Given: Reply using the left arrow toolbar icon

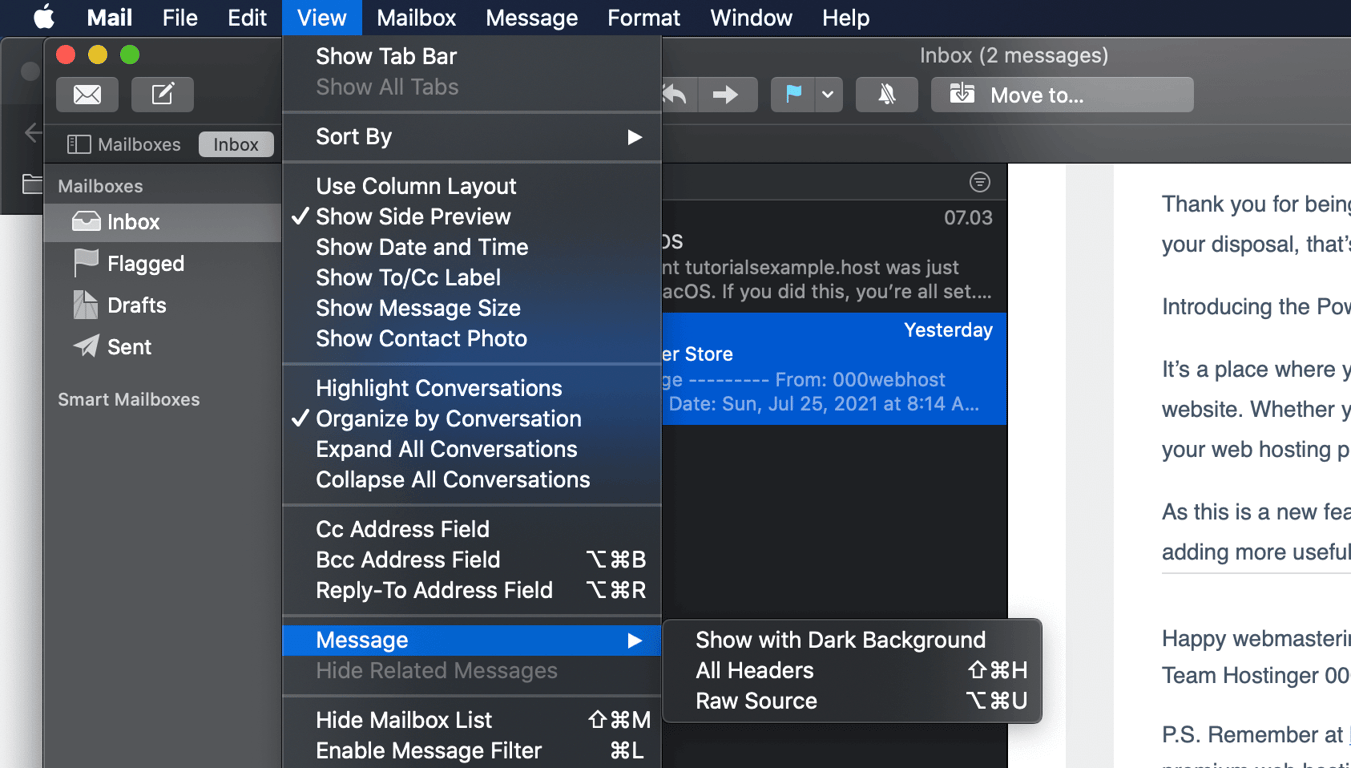Looking at the screenshot, I should pyautogui.click(x=674, y=94).
